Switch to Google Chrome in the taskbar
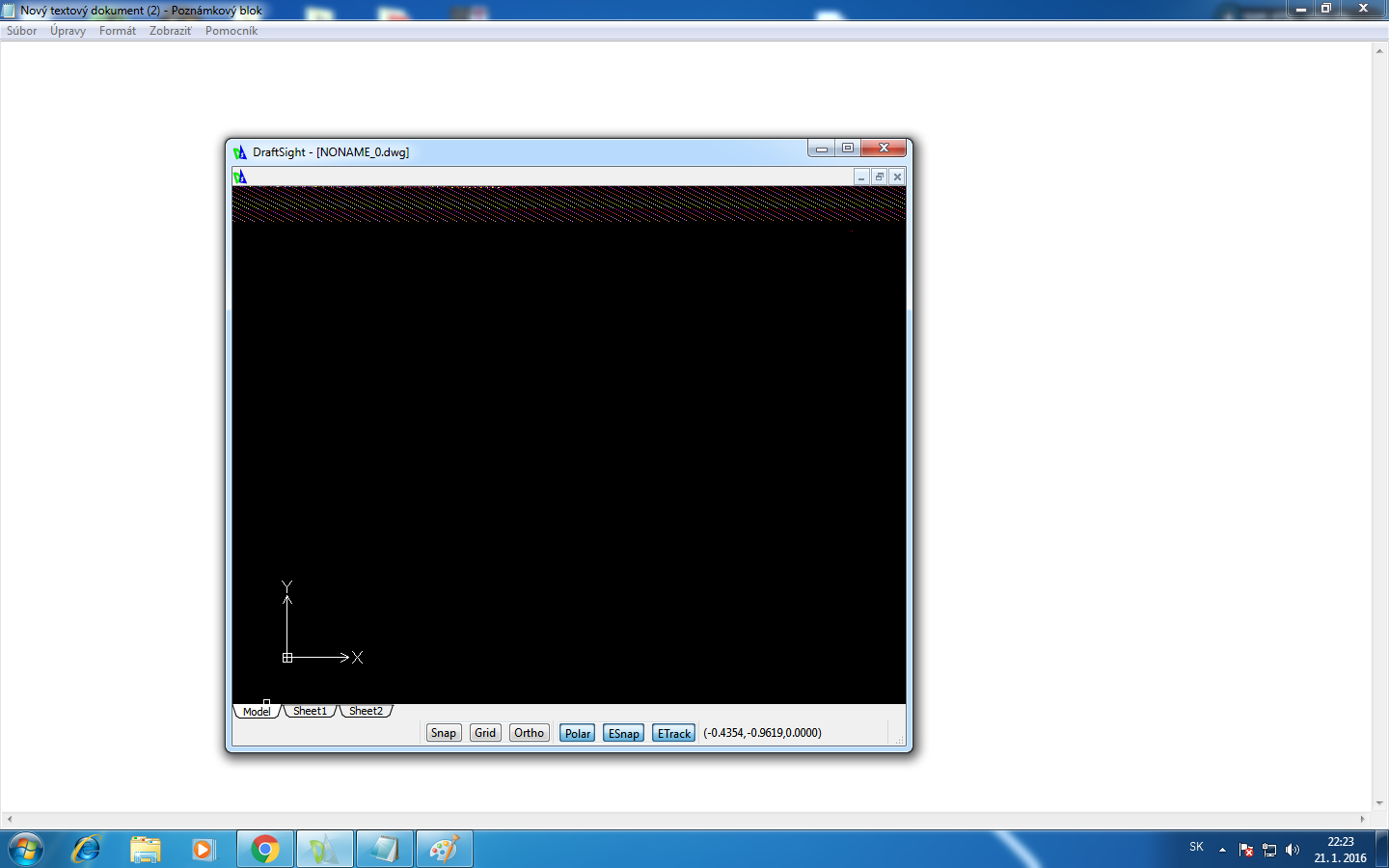Viewport: 1389px width, 868px height. pyautogui.click(x=264, y=850)
